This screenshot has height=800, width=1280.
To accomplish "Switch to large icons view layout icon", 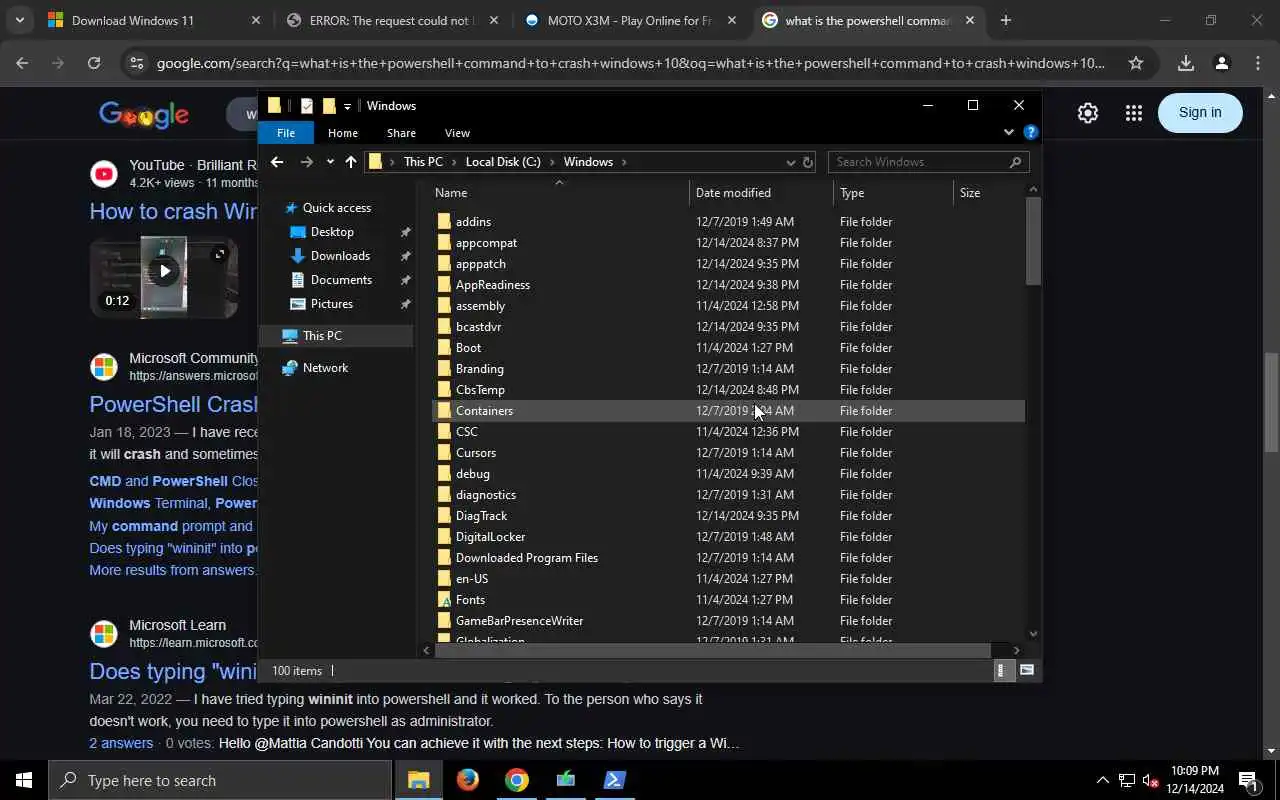I will pos(1026,671).
